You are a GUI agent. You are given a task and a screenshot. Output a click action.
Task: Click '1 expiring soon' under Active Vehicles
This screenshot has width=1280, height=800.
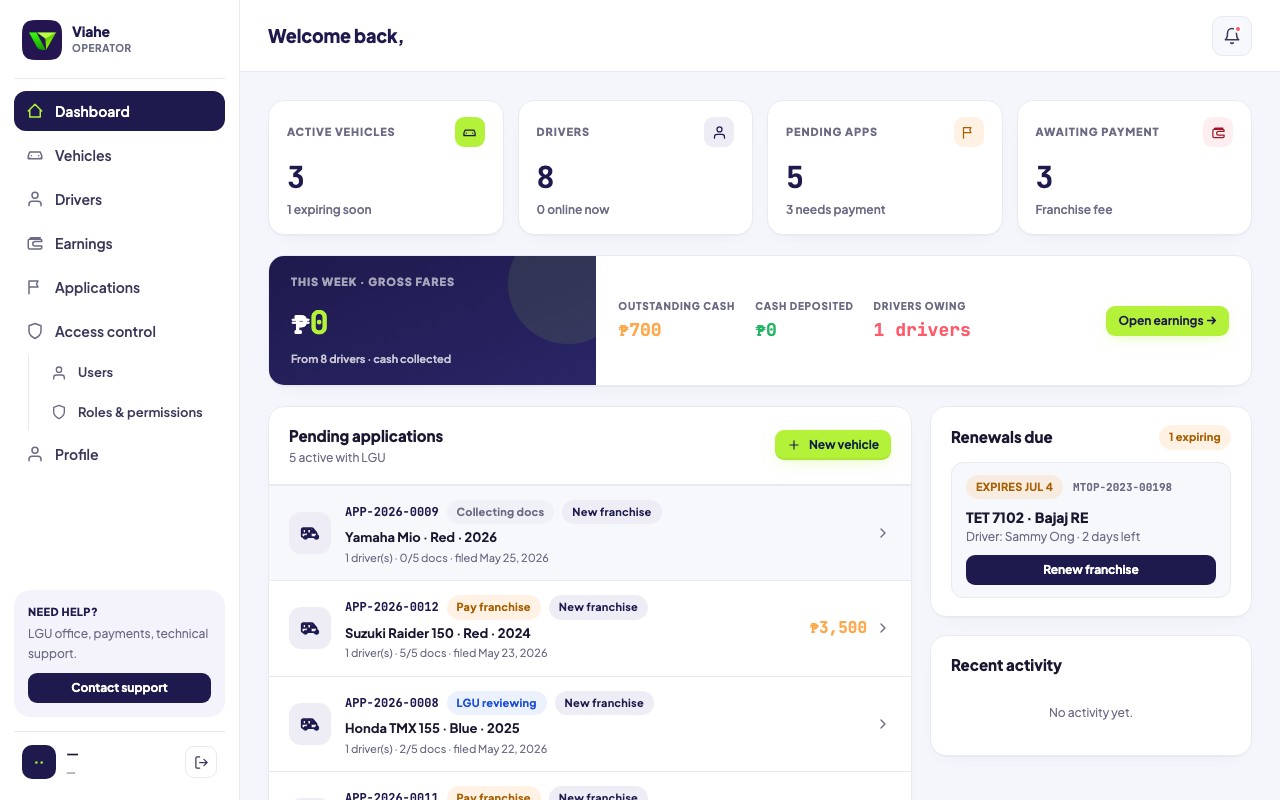[x=329, y=210]
